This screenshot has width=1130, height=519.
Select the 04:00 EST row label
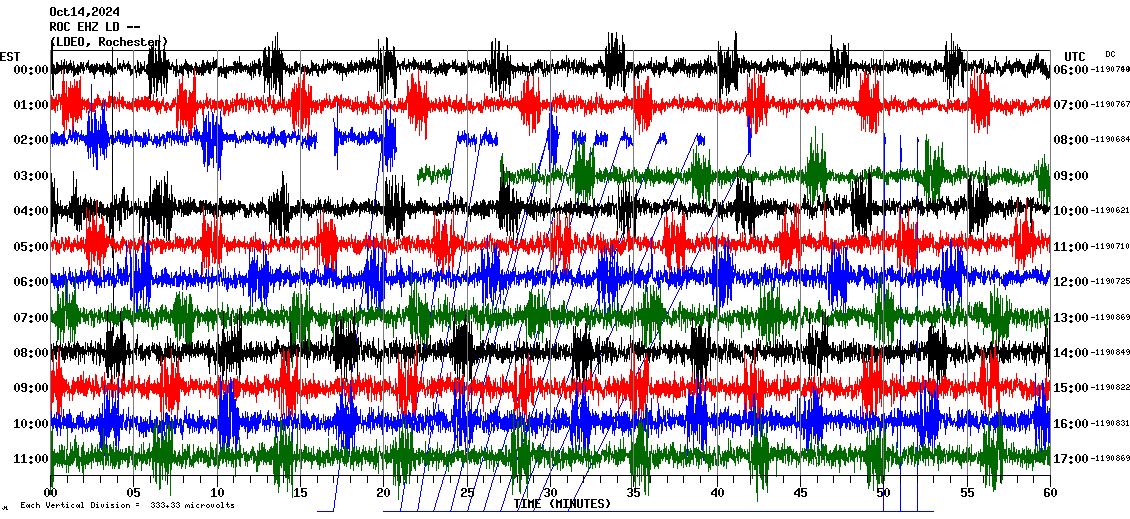click(32, 211)
